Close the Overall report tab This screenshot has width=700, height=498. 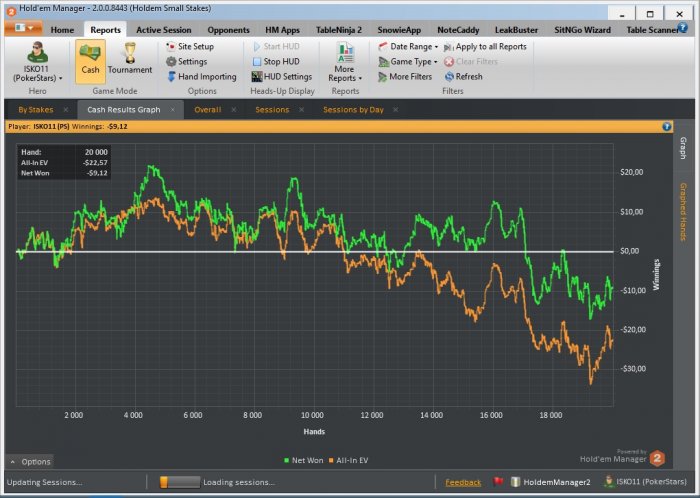[233, 110]
